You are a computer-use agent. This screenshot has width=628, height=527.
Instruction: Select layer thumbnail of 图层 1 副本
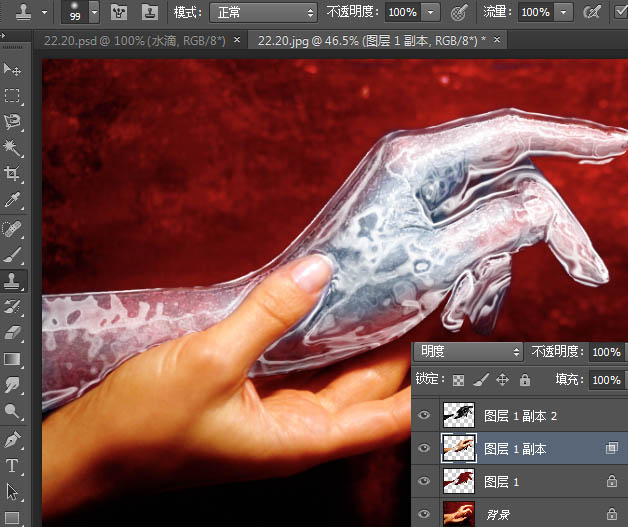(x=459, y=448)
